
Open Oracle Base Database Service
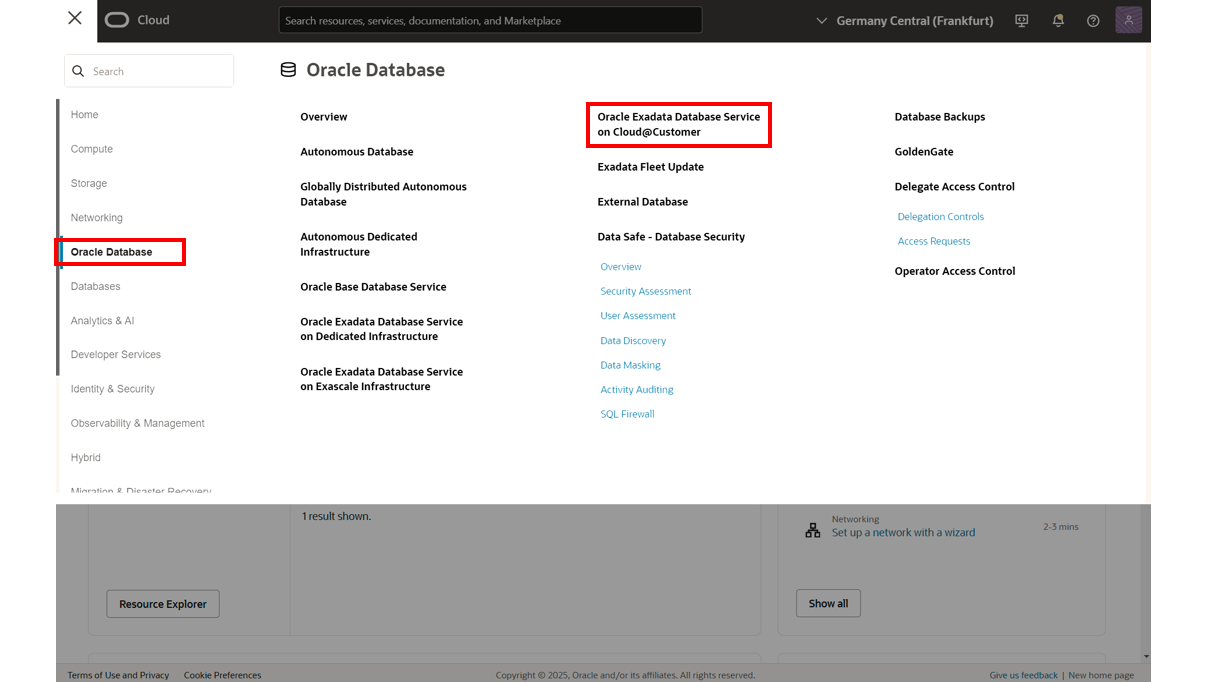coord(373,287)
